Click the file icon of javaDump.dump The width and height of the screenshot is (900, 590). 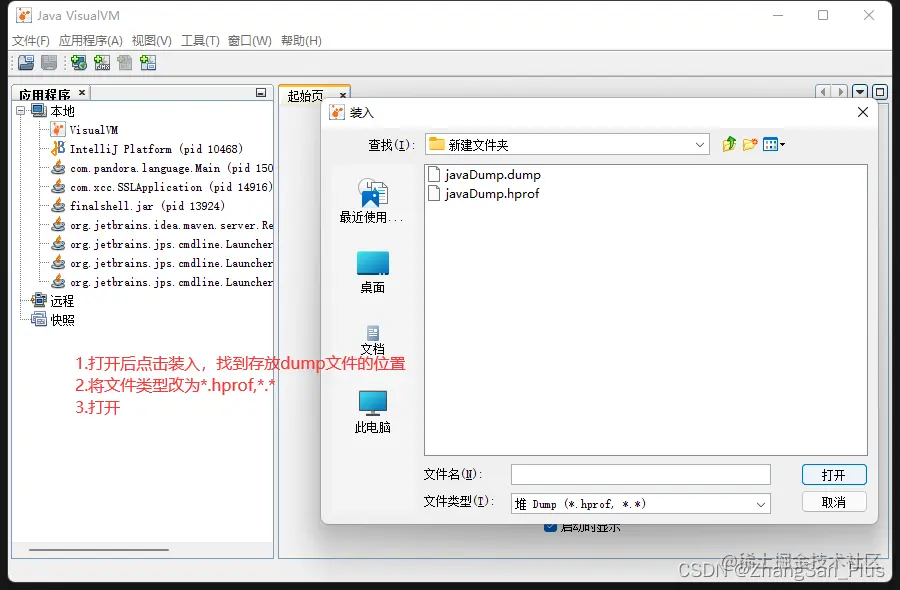coord(435,174)
